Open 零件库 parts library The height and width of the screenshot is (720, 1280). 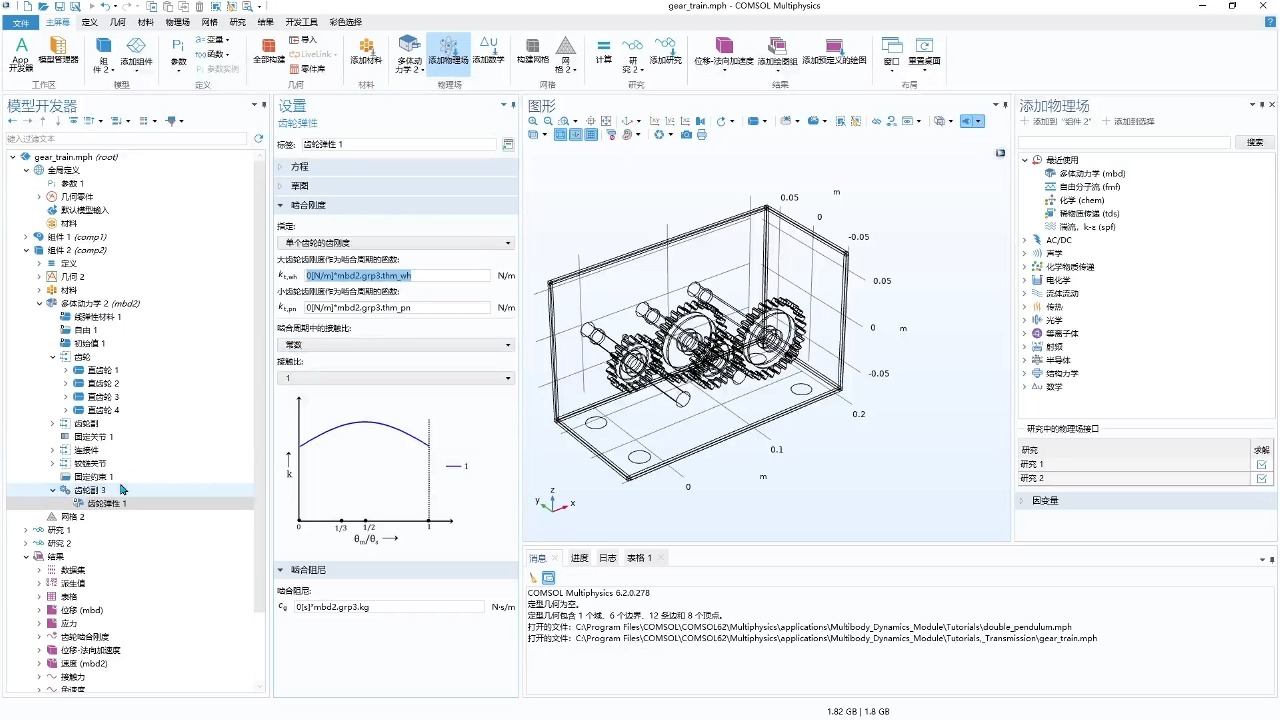pos(307,69)
